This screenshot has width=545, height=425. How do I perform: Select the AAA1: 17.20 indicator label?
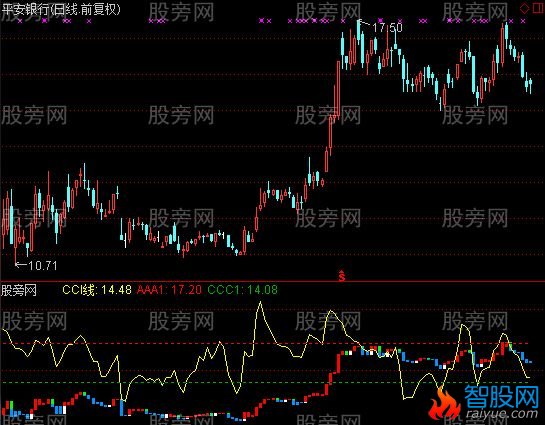click(169, 289)
